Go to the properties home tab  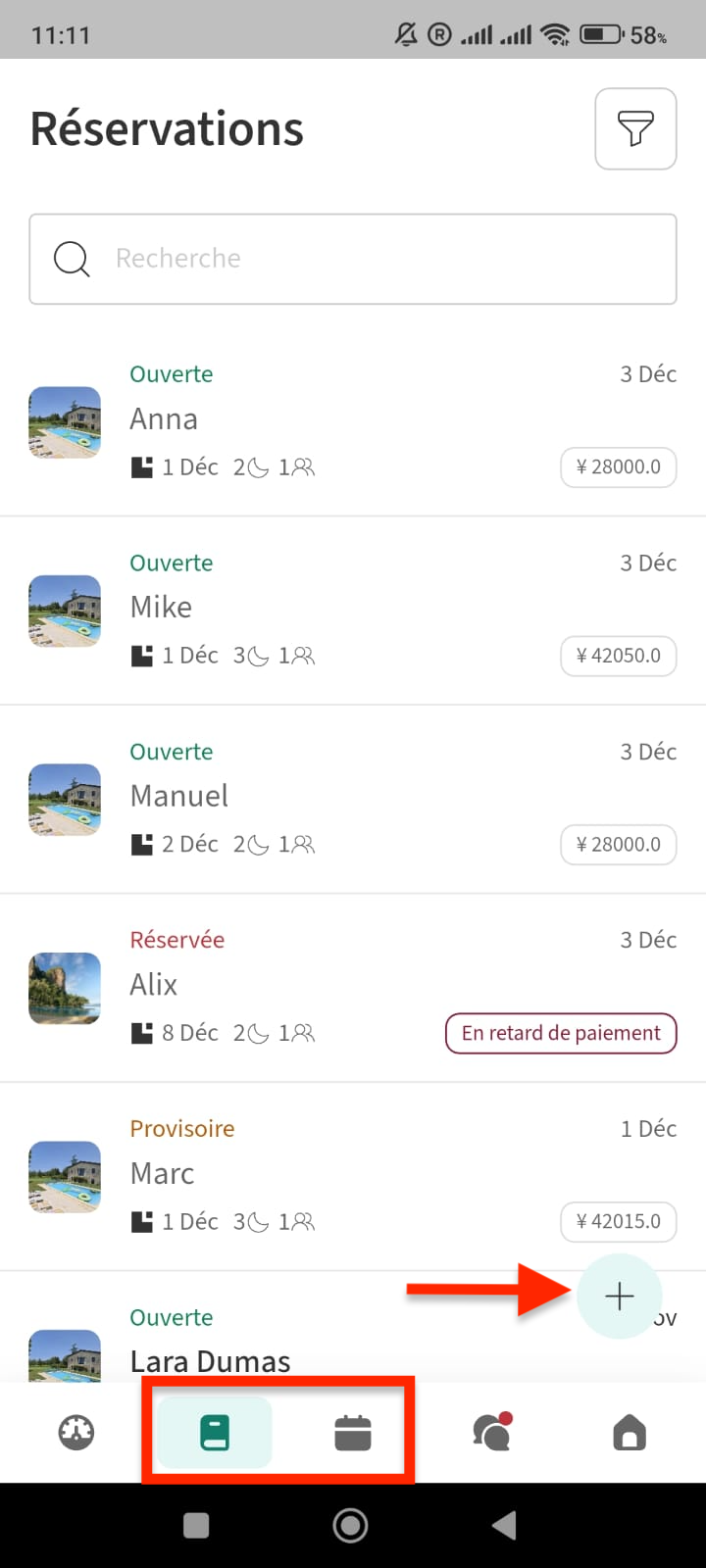point(630,1433)
